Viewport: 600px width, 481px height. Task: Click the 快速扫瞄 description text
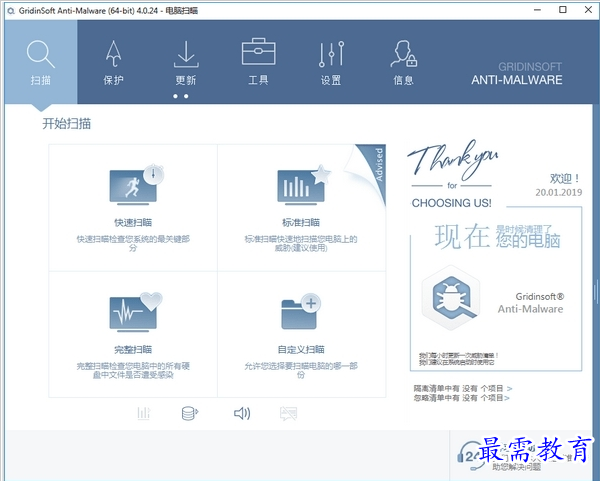coord(133,243)
